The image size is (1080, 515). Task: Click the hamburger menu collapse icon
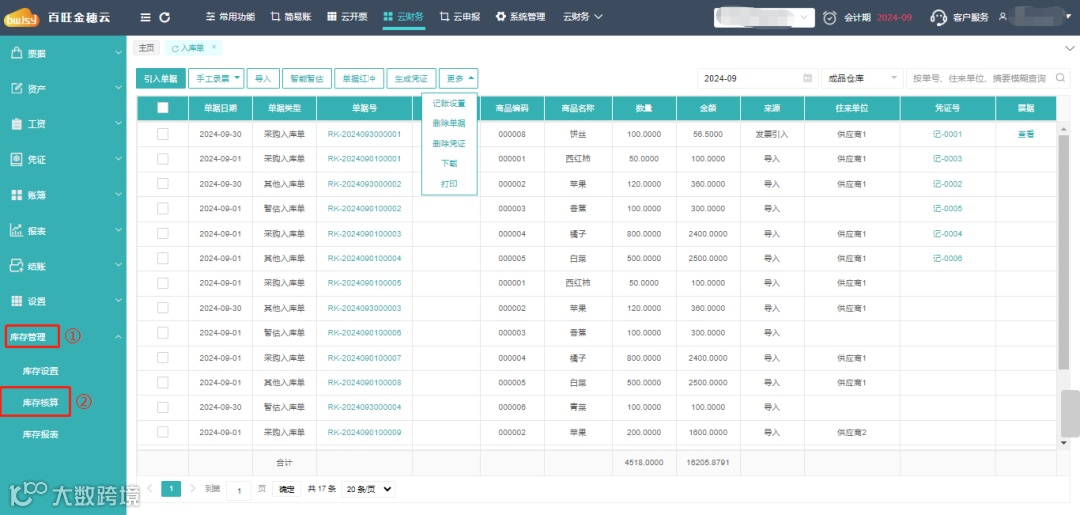coord(145,17)
